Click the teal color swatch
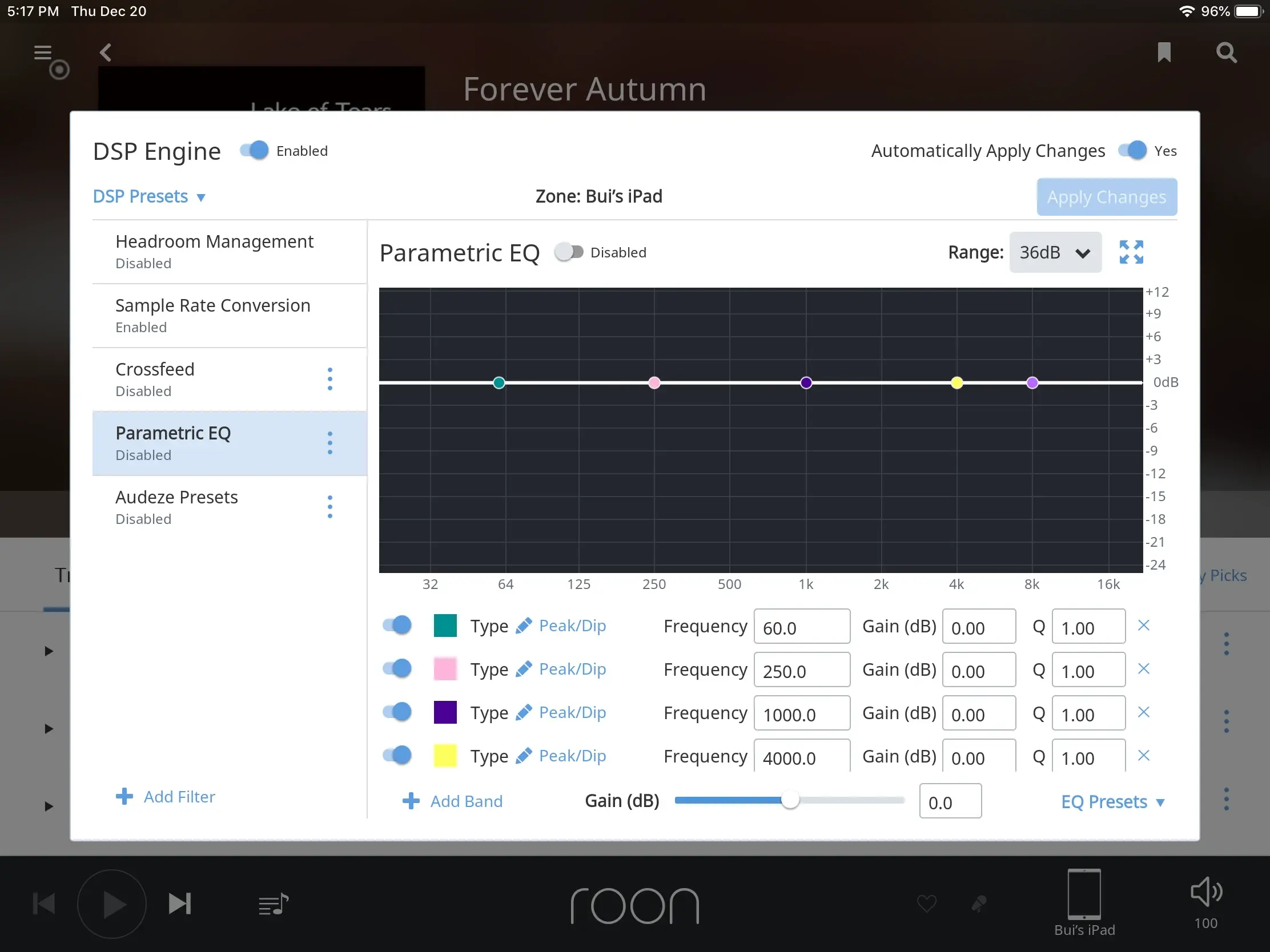Screen dimensions: 1270x952 (445, 626)
